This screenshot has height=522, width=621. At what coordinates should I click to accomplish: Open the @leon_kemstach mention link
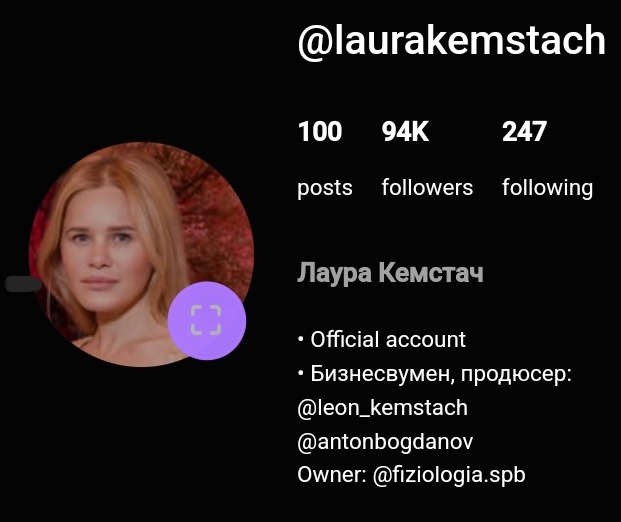[x=383, y=408]
